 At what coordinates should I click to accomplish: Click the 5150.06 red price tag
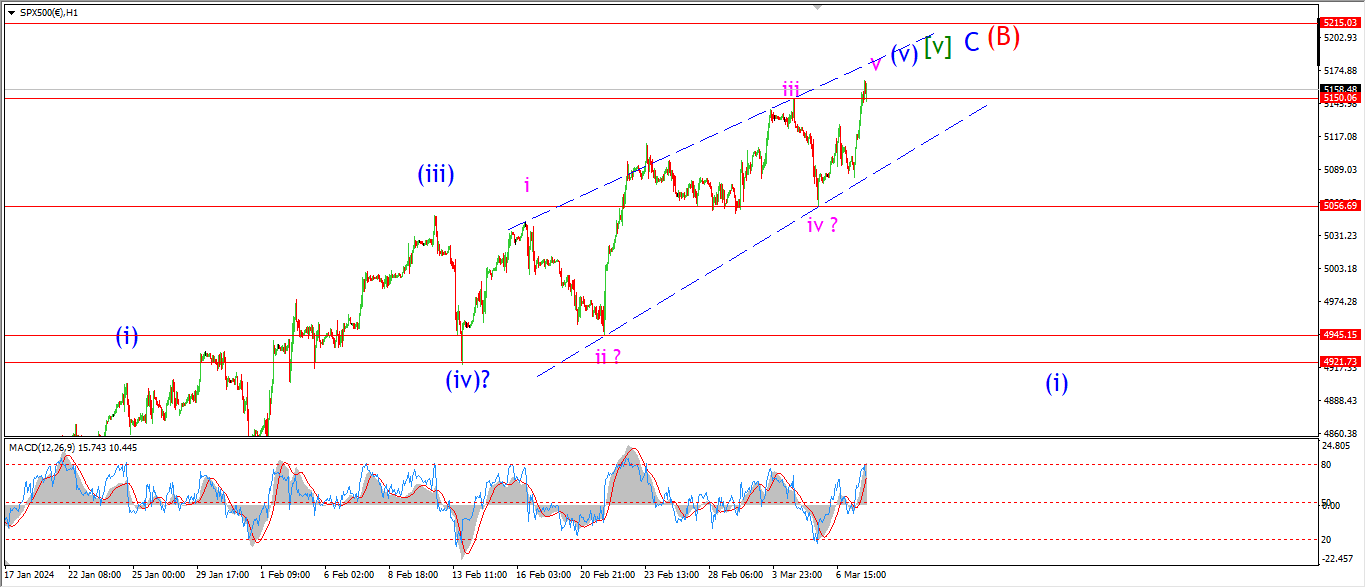[x=1341, y=98]
